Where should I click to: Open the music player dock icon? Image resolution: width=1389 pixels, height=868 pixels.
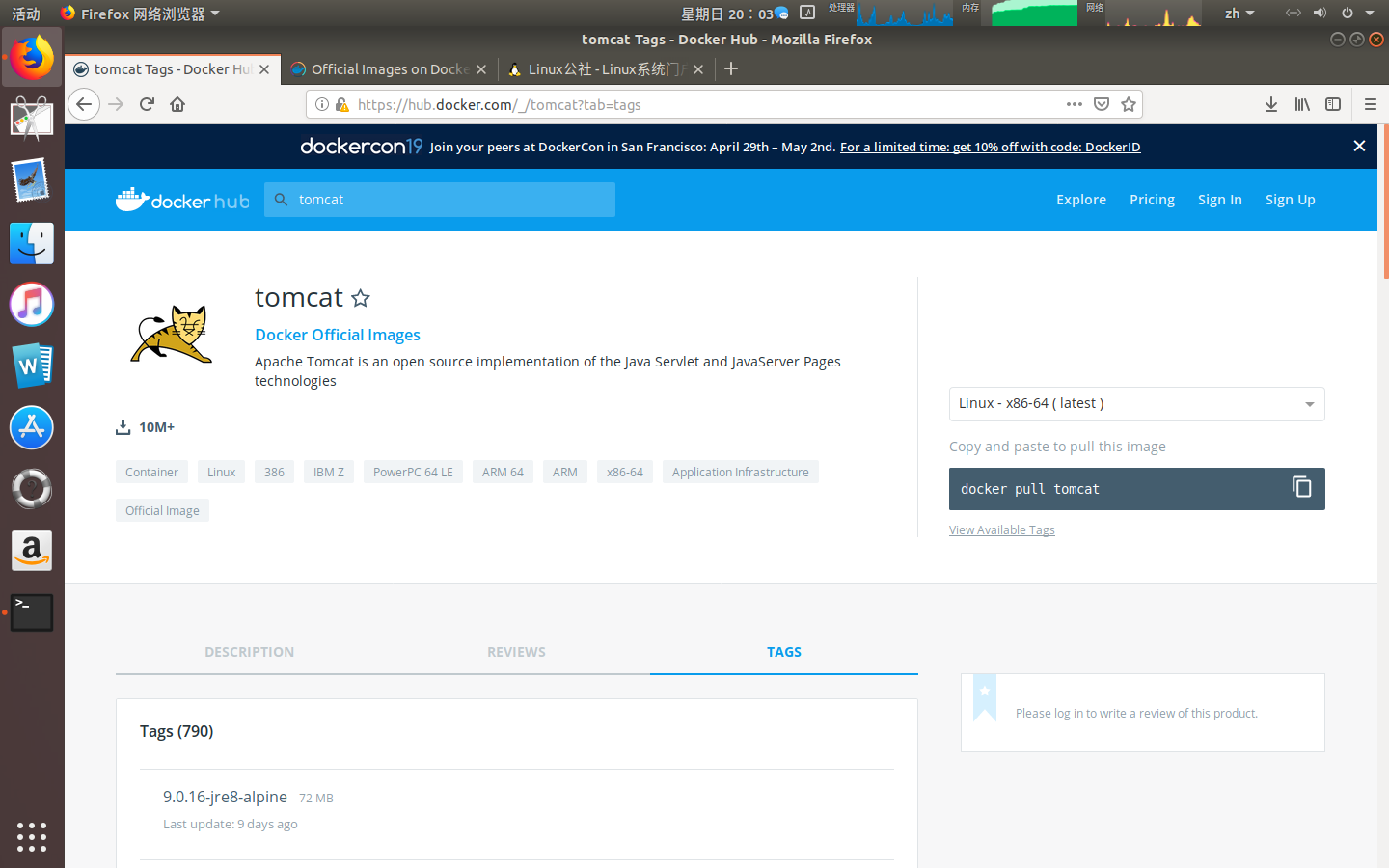tap(32, 304)
